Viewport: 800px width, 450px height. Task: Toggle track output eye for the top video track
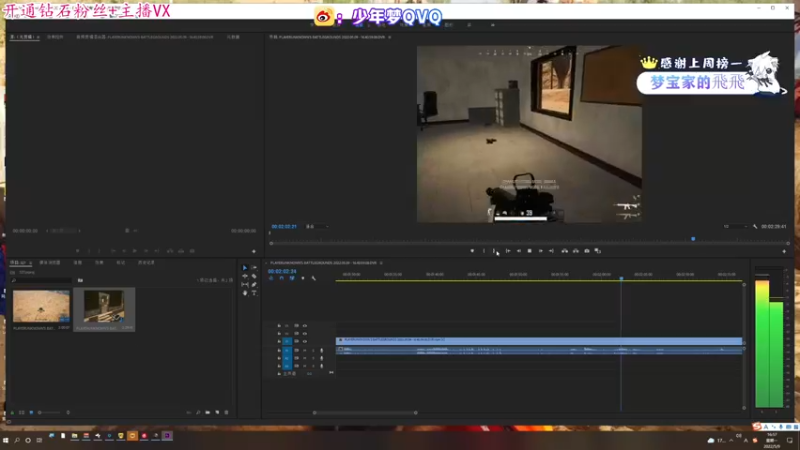(305, 326)
